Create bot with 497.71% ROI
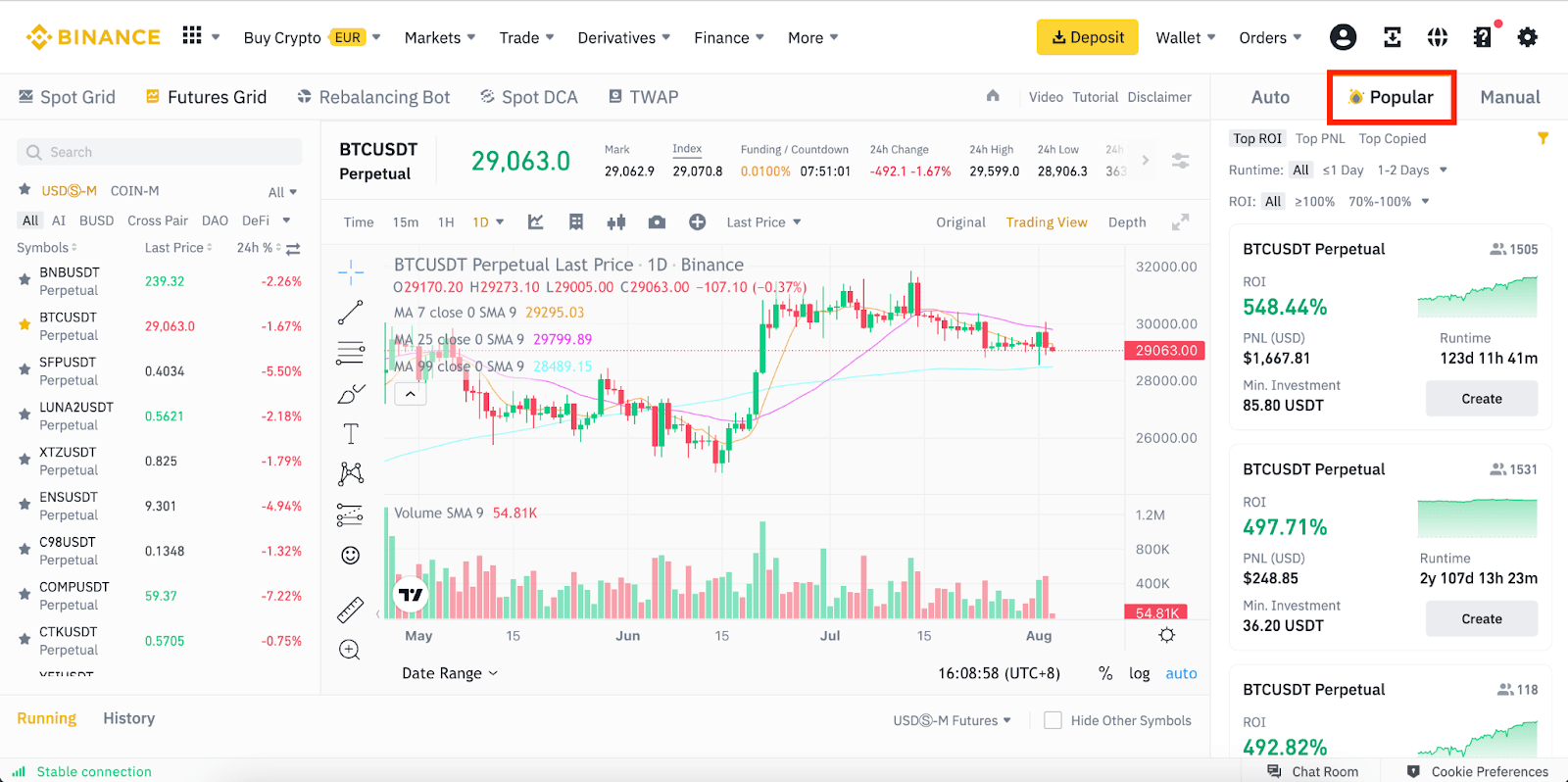 1481,618
